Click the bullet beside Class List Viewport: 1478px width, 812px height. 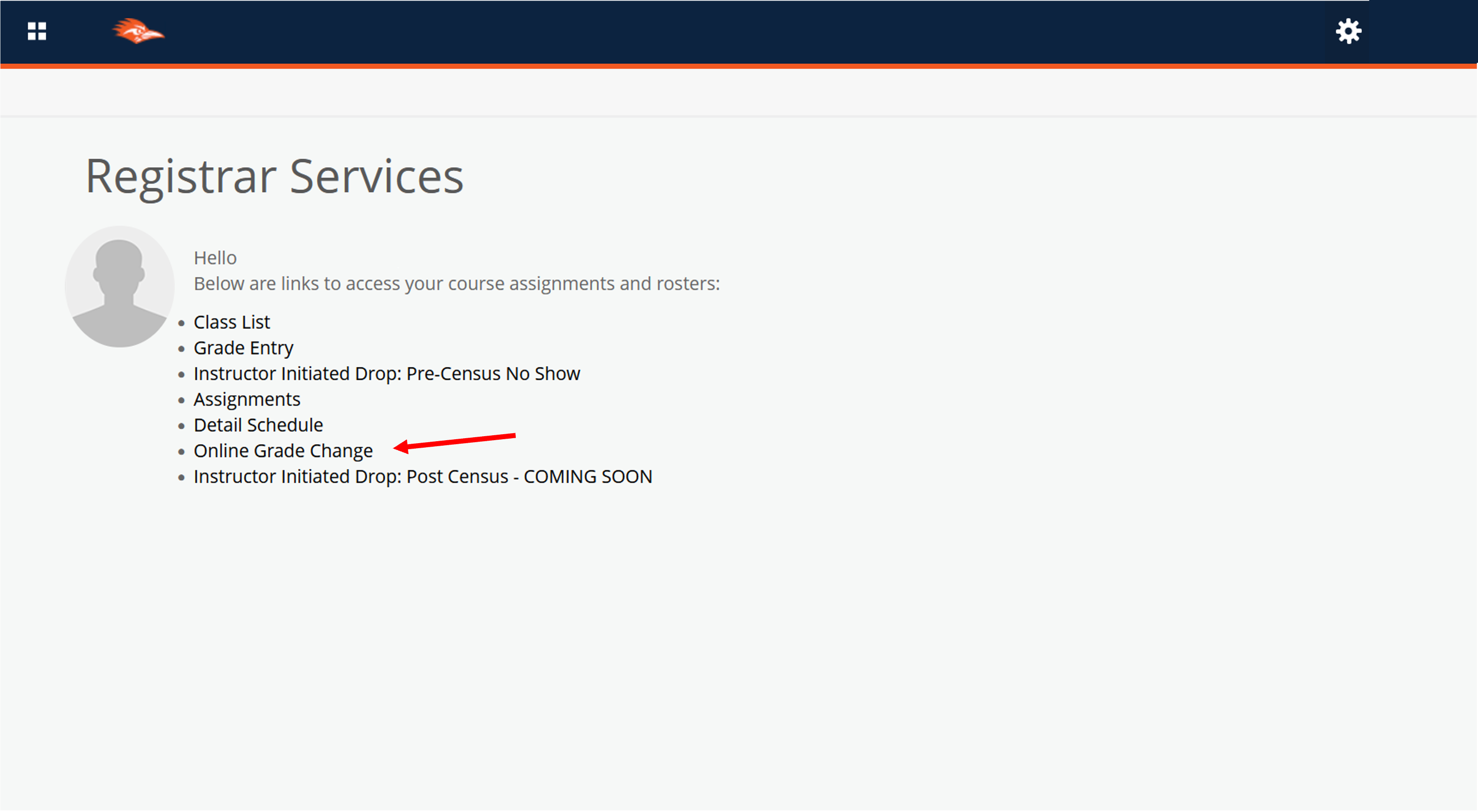(181, 323)
